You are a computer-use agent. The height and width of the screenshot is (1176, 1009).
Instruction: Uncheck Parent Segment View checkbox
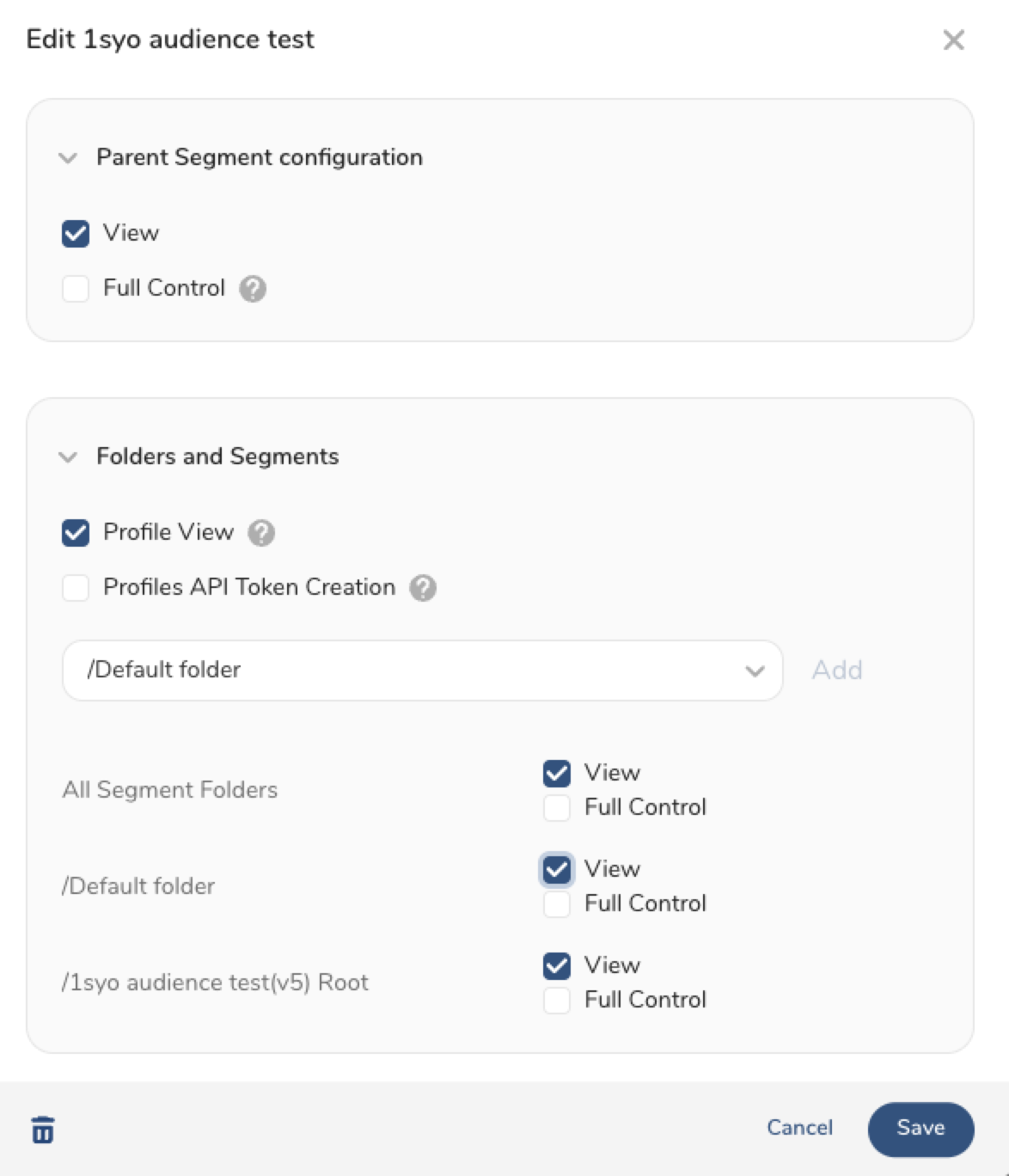tap(76, 234)
